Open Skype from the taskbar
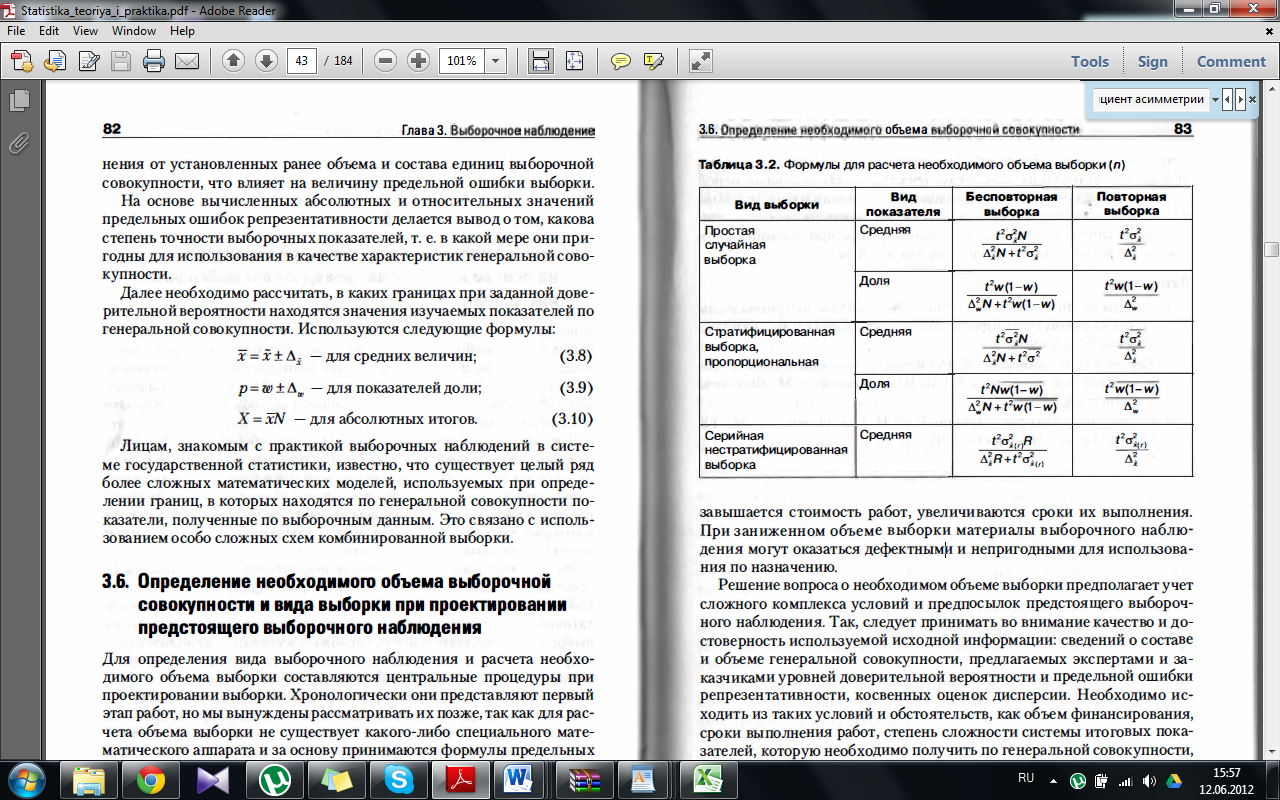Image resolution: width=1280 pixels, height=800 pixels. point(398,778)
